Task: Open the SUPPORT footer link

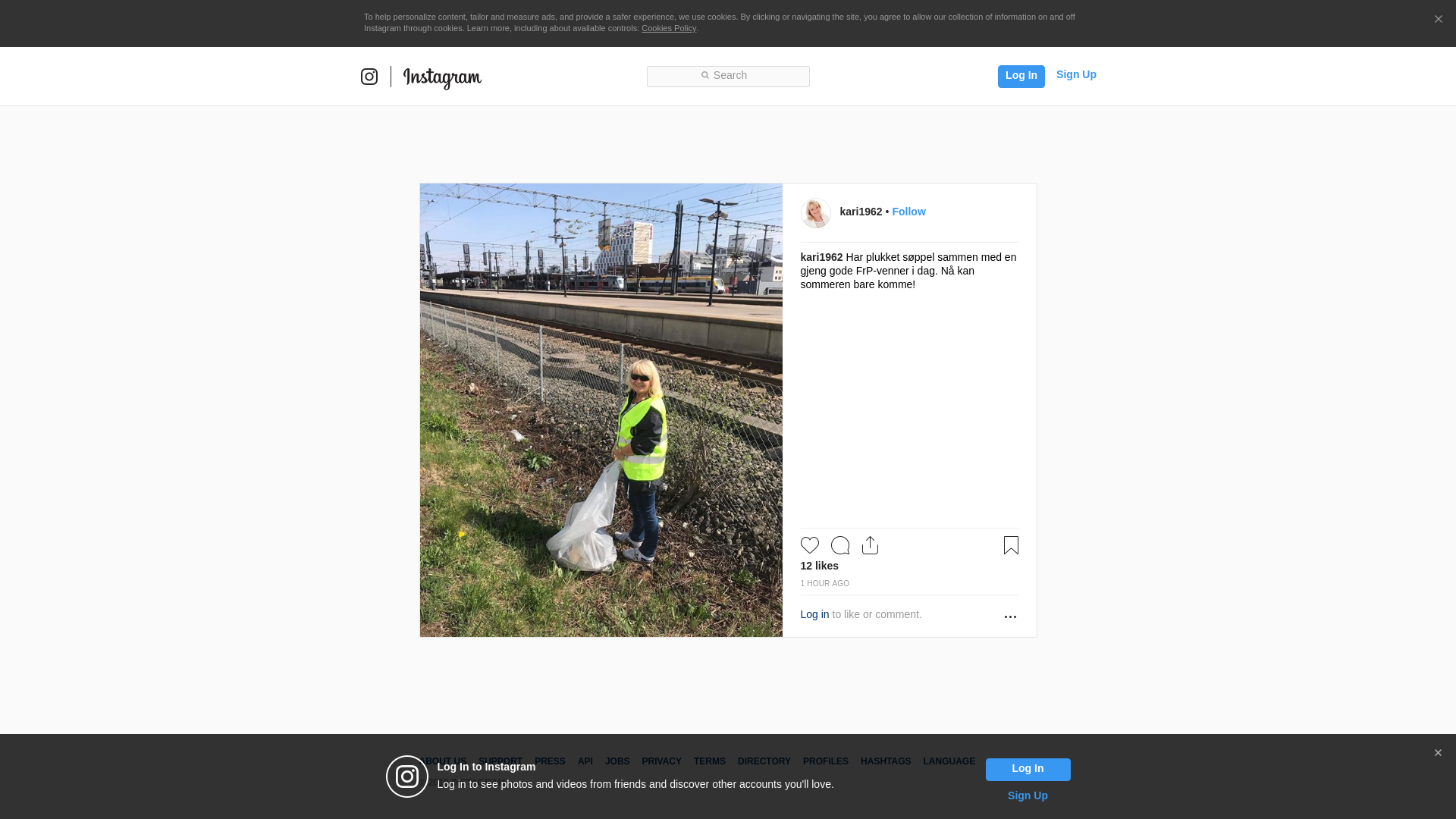Action: [500, 761]
